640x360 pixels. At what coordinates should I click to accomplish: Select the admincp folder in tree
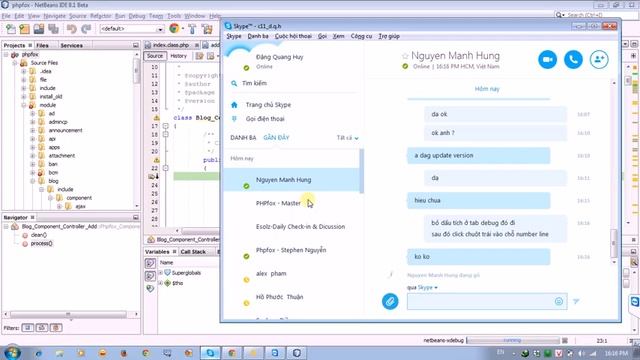click(58, 122)
